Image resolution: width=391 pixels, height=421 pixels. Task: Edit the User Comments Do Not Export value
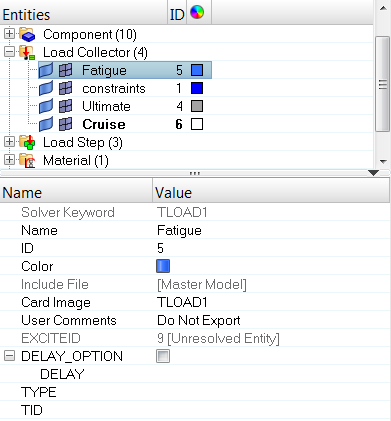[199, 320]
